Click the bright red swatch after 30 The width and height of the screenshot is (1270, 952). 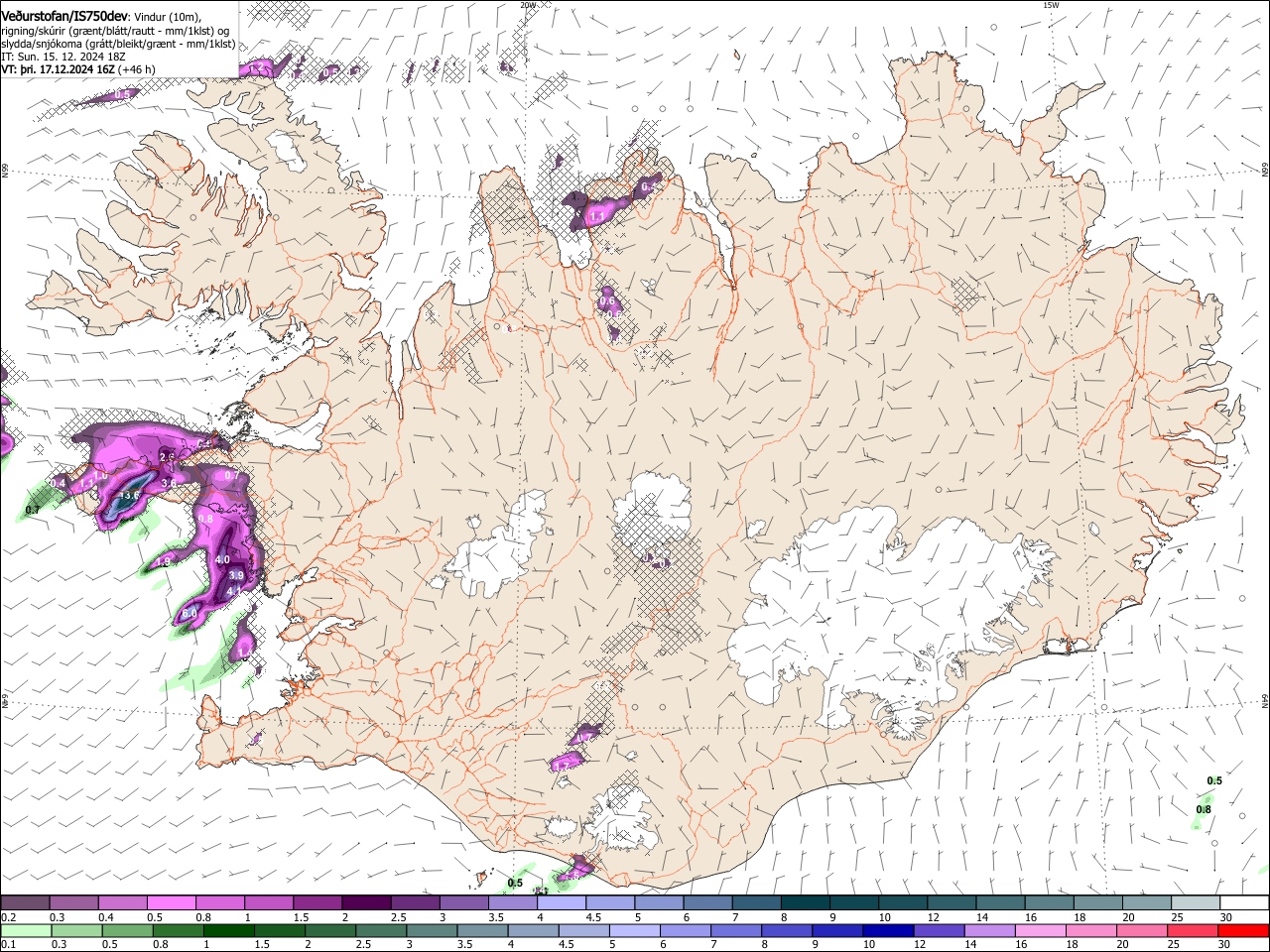point(1242,930)
